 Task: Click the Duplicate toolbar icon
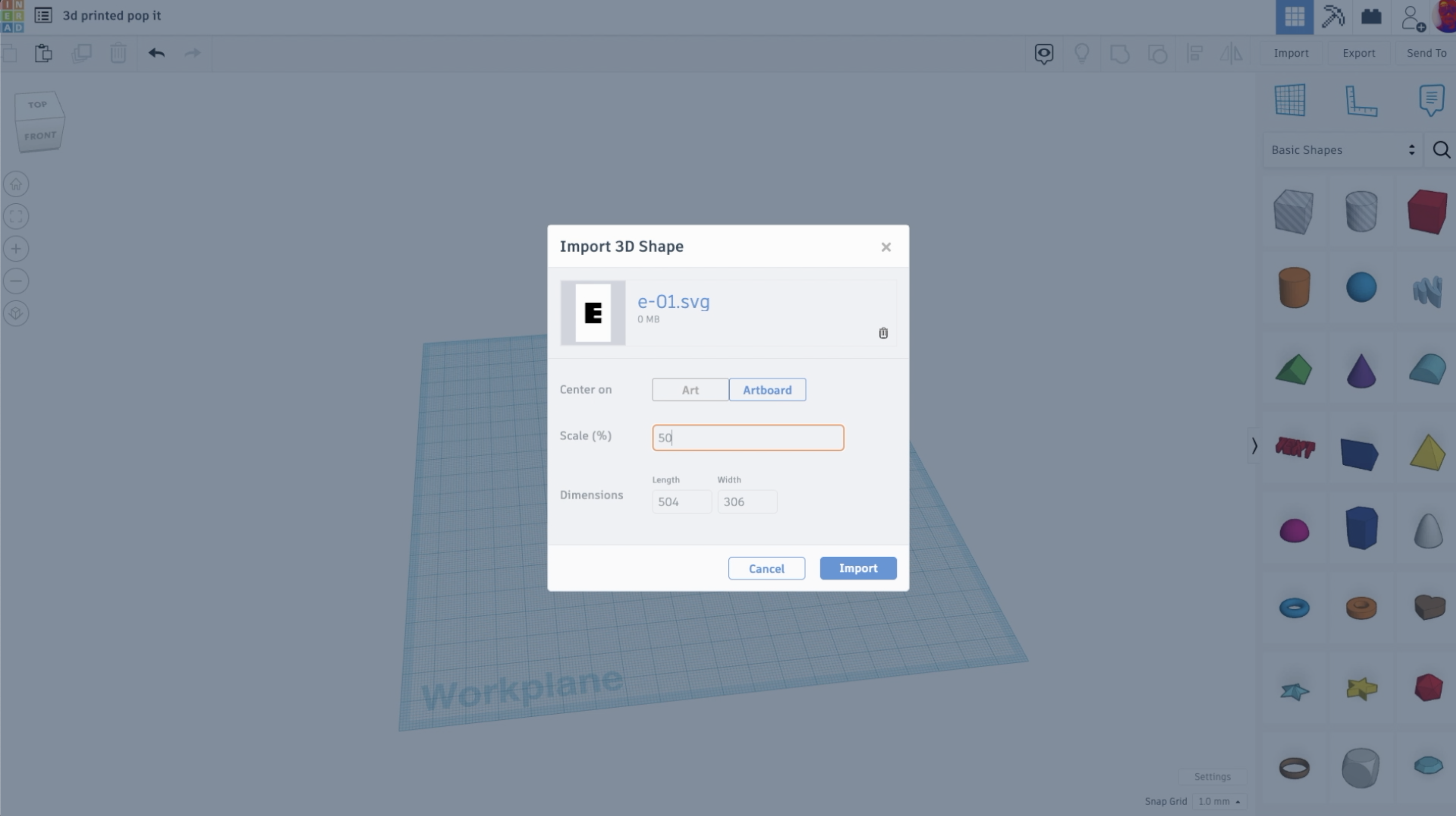pyautogui.click(x=82, y=53)
